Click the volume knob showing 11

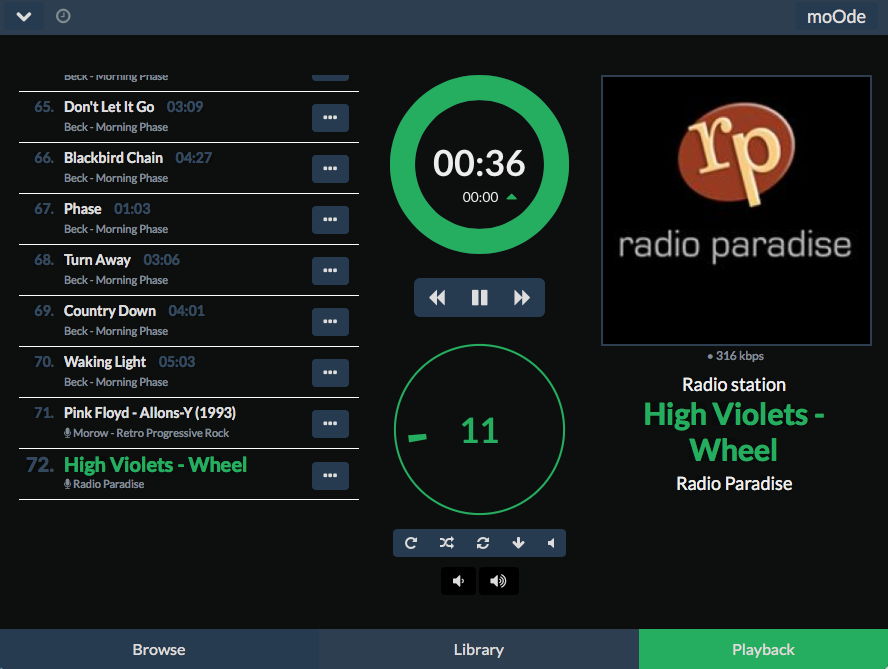point(479,429)
